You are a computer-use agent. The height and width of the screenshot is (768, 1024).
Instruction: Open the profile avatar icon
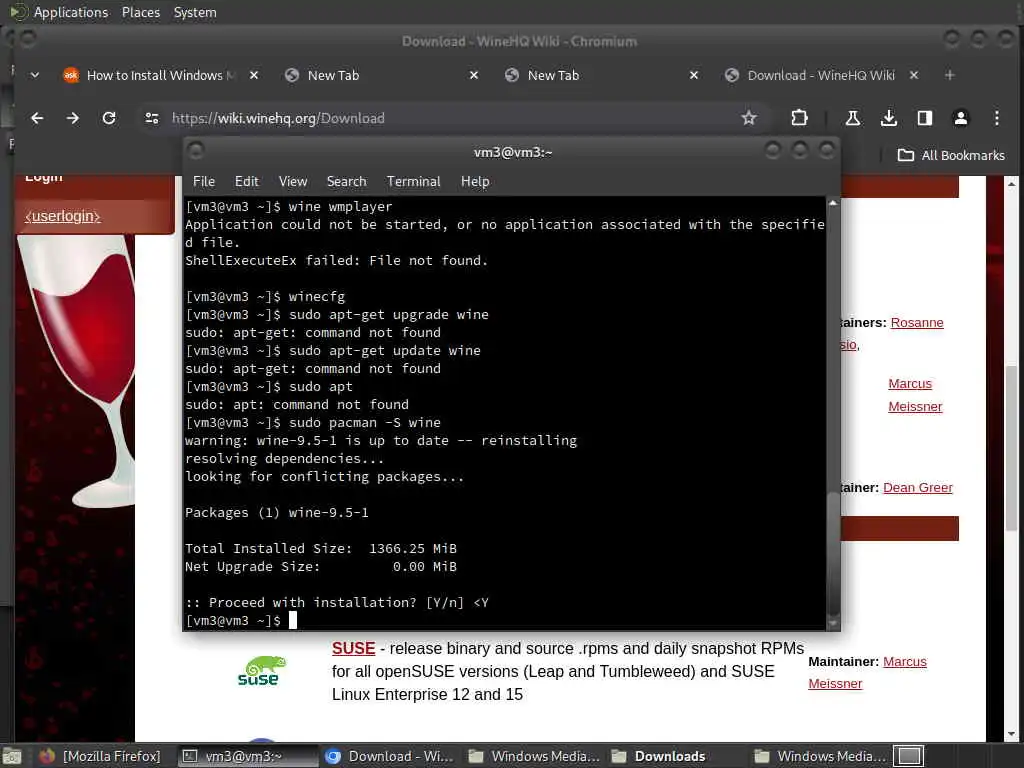pos(960,118)
